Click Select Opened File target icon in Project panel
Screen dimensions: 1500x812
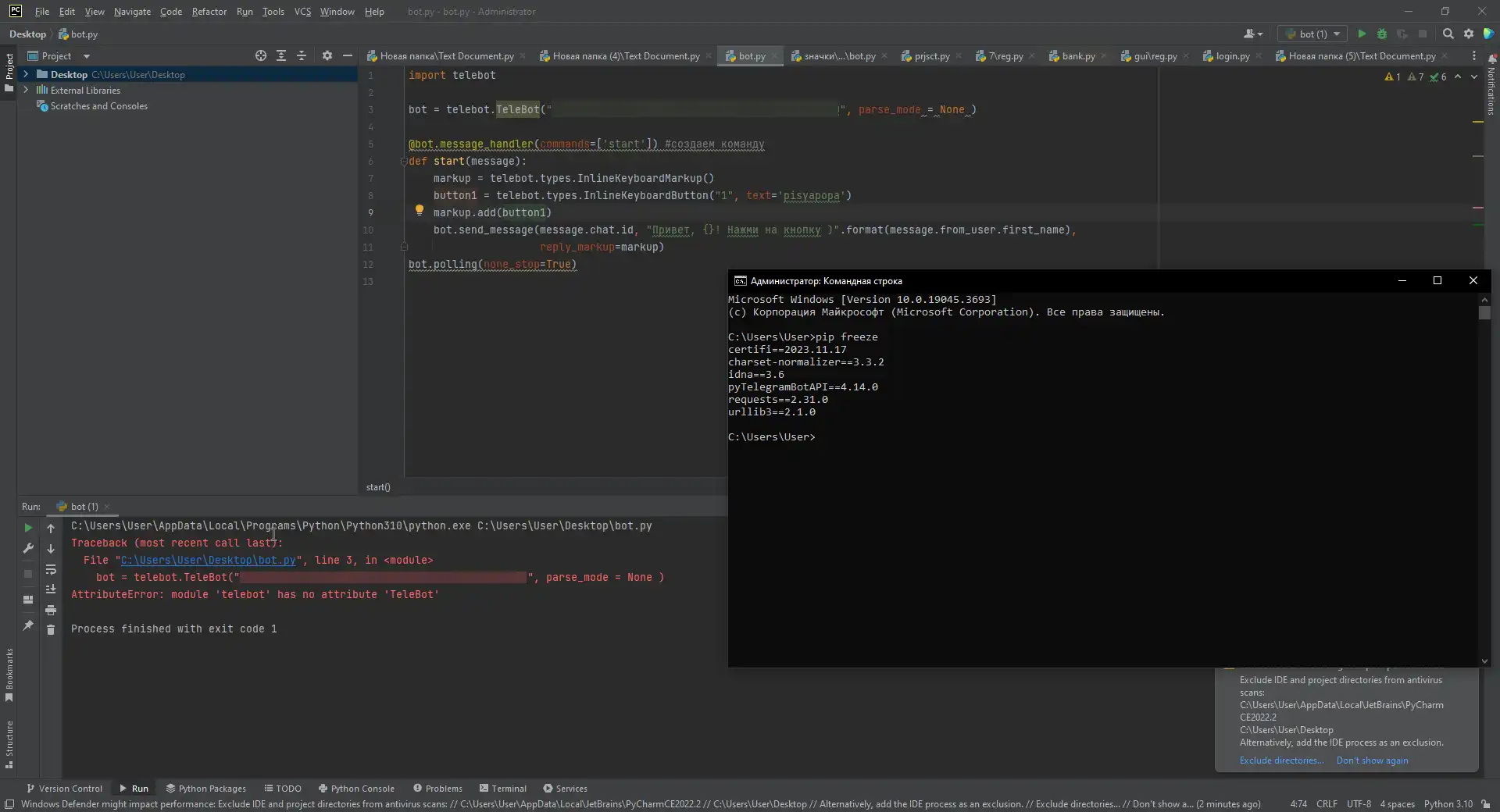(260, 55)
